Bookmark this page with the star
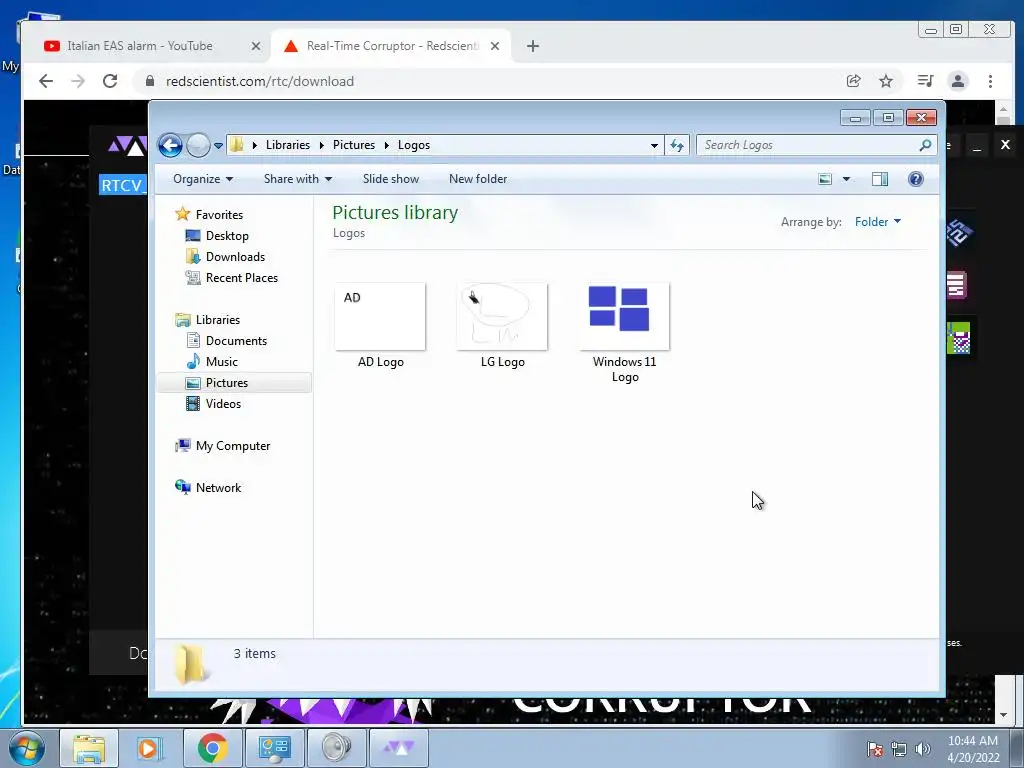 click(x=886, y=81)
